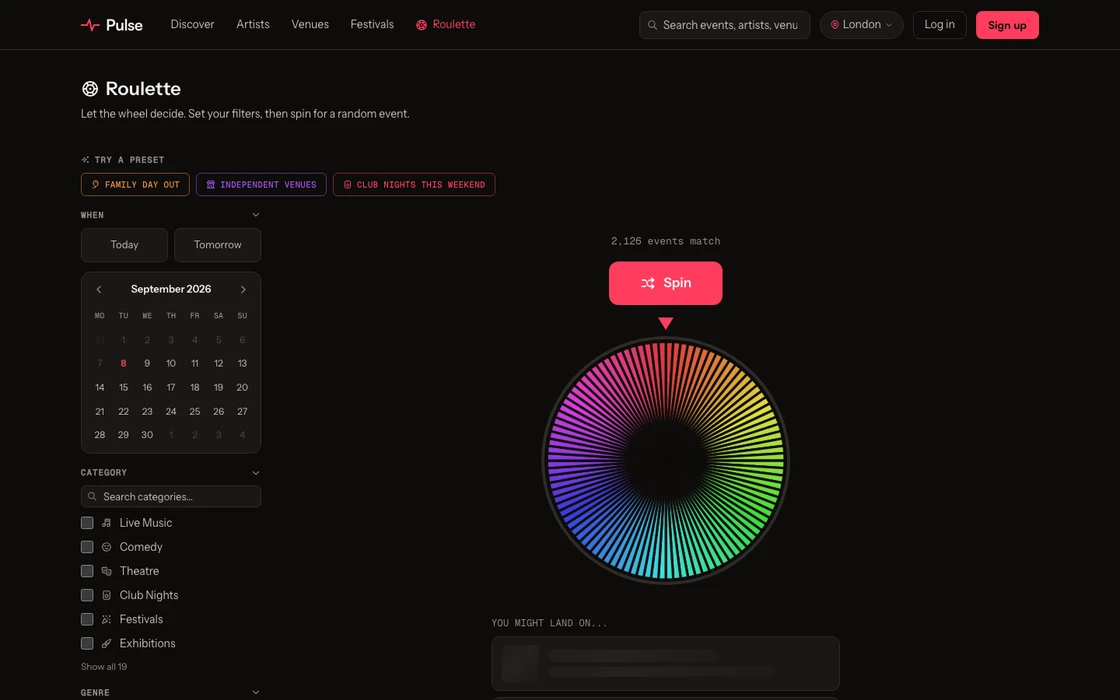Viewport: 1120px width, 700px height.
Task: Open the London location dropdown
Action: pyautogui.click(x=861, y=25)
